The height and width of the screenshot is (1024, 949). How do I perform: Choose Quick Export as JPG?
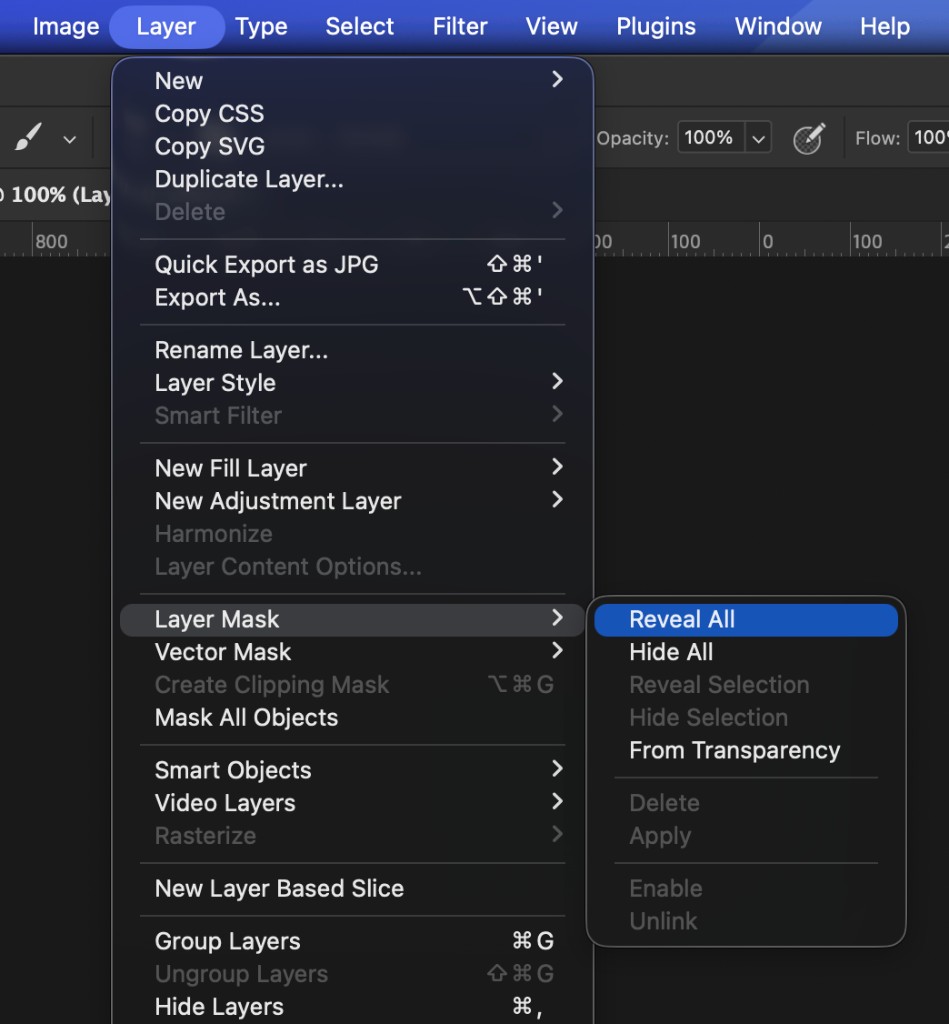pos(353,264)
